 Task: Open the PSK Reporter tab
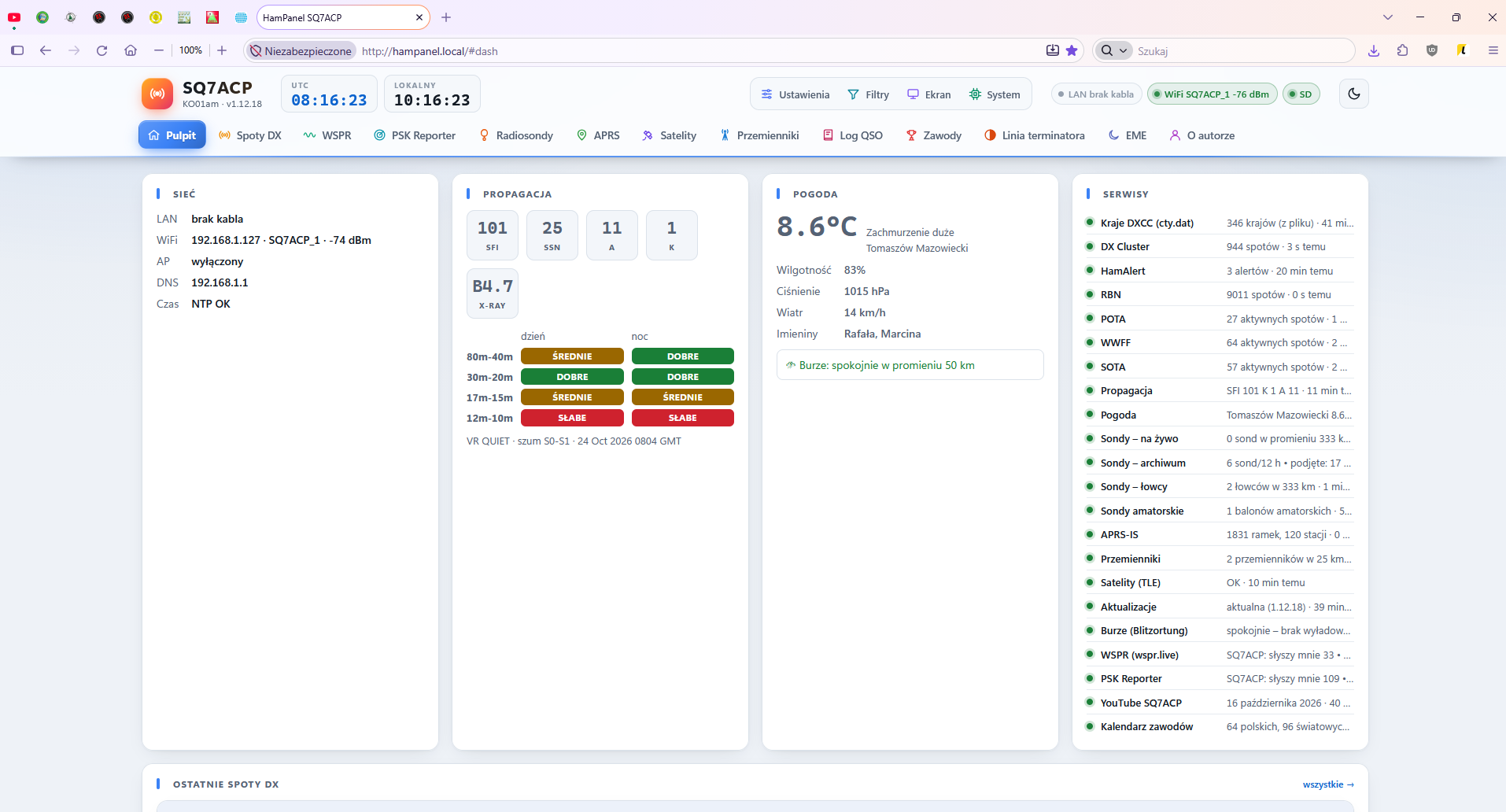415,135
